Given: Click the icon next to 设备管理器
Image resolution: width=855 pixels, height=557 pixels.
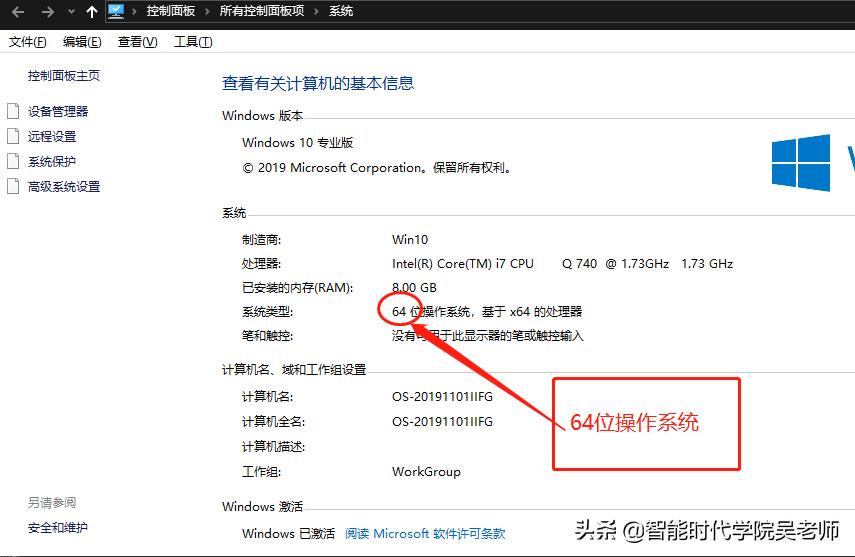Looking at the screenshot, I should (x=13, y=111).
